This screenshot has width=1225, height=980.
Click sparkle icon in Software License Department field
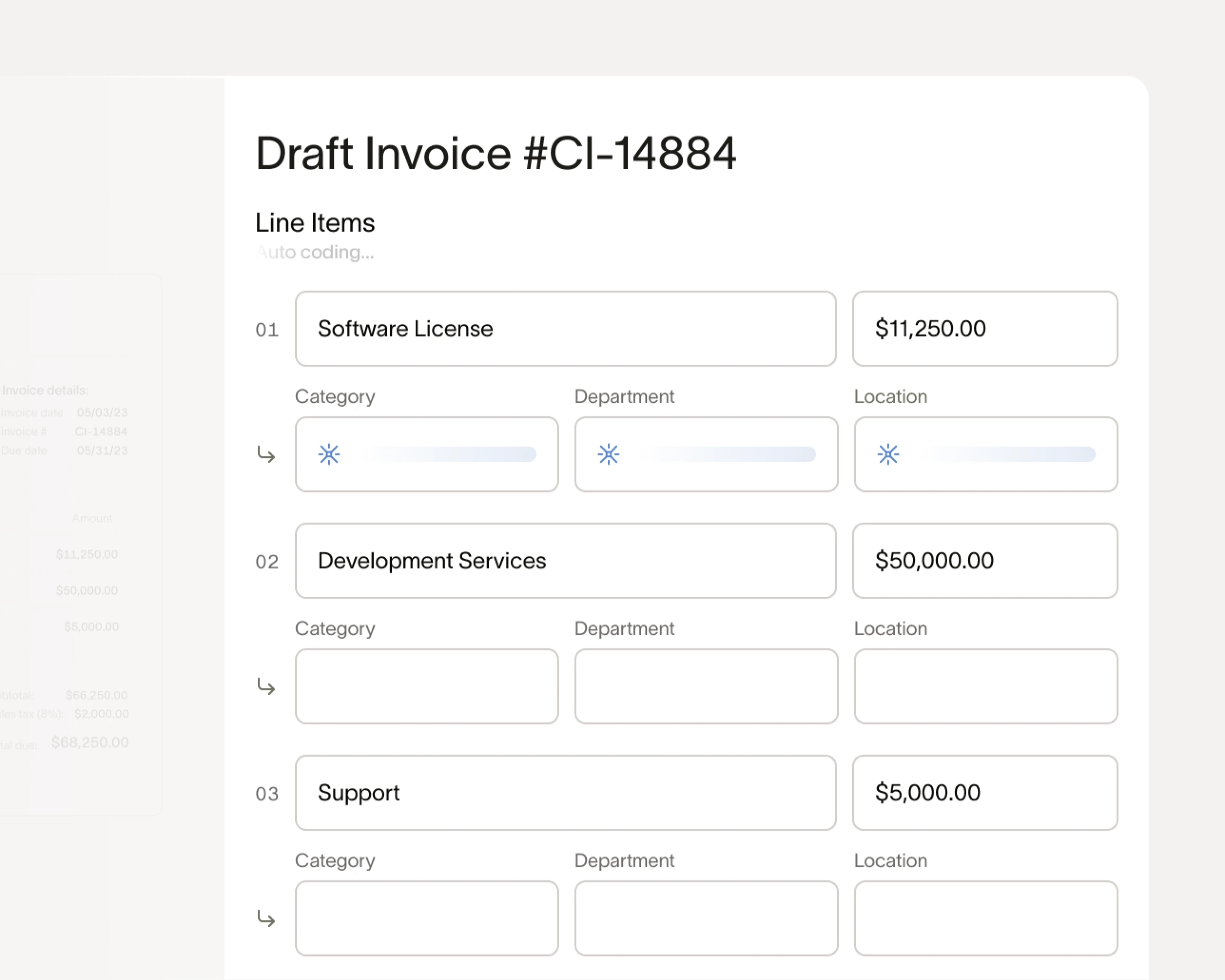tap(609, 455)
